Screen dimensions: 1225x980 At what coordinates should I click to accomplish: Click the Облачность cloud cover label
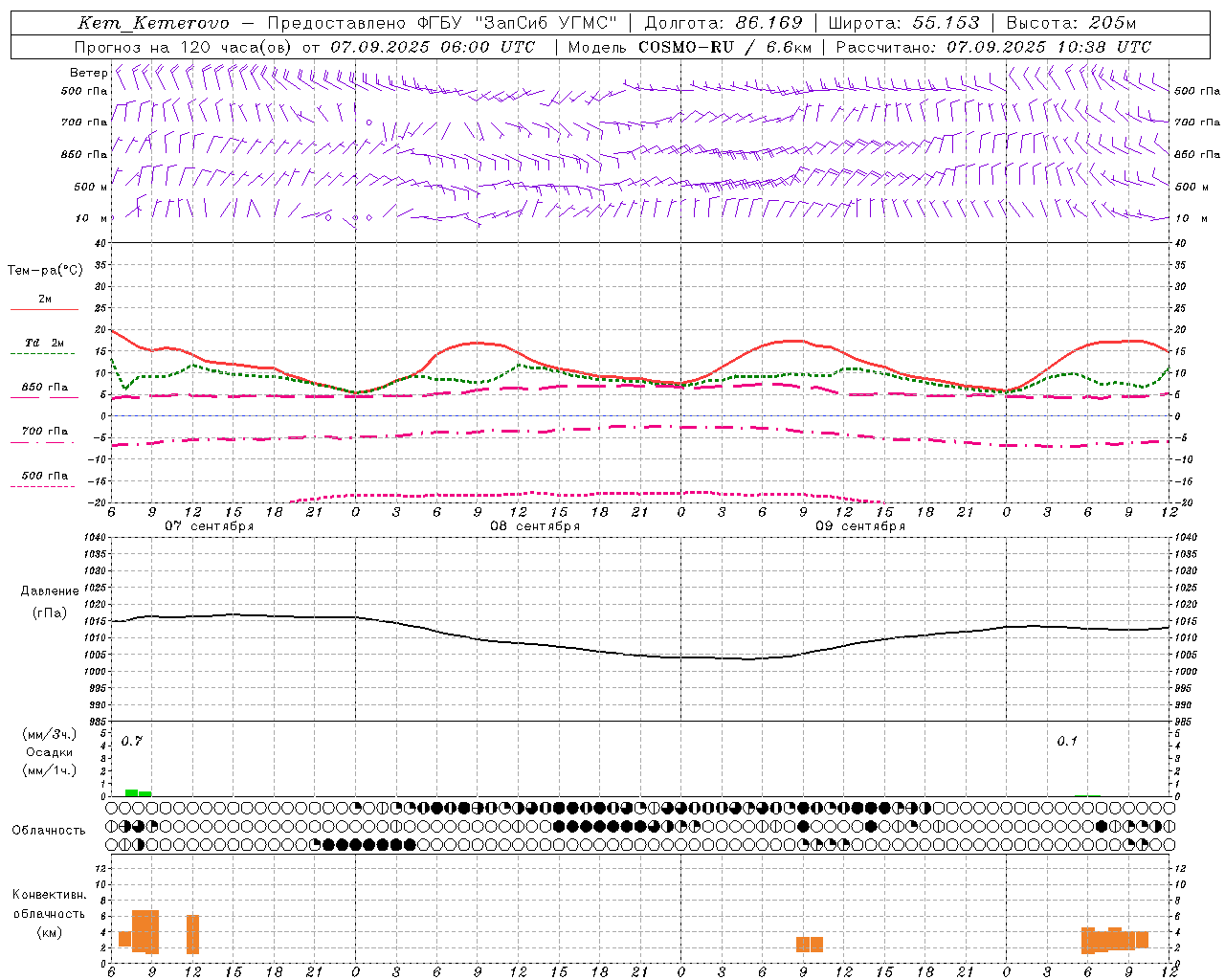pos(49,830)
